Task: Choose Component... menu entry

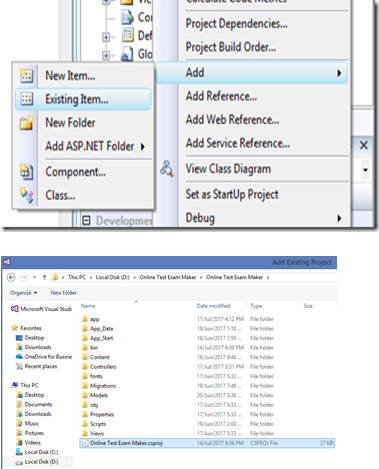Action: pos(83,172)
